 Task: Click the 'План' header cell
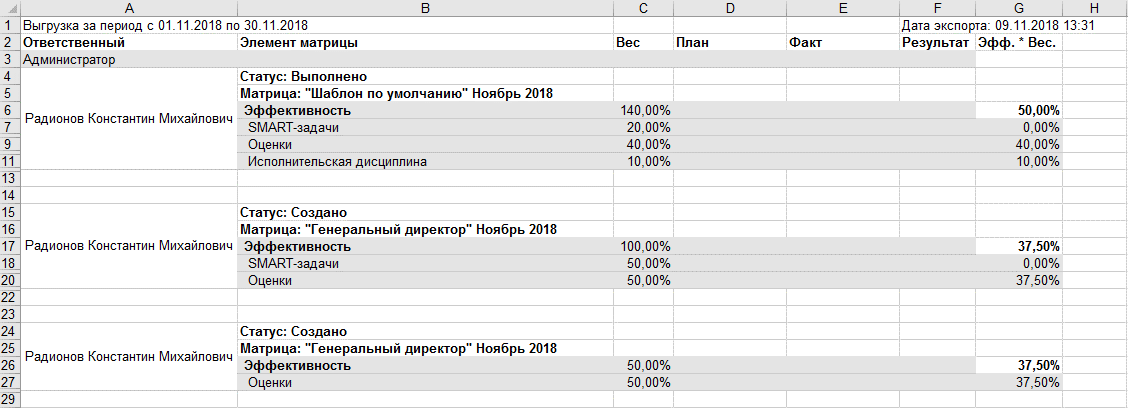coord(692,43)
